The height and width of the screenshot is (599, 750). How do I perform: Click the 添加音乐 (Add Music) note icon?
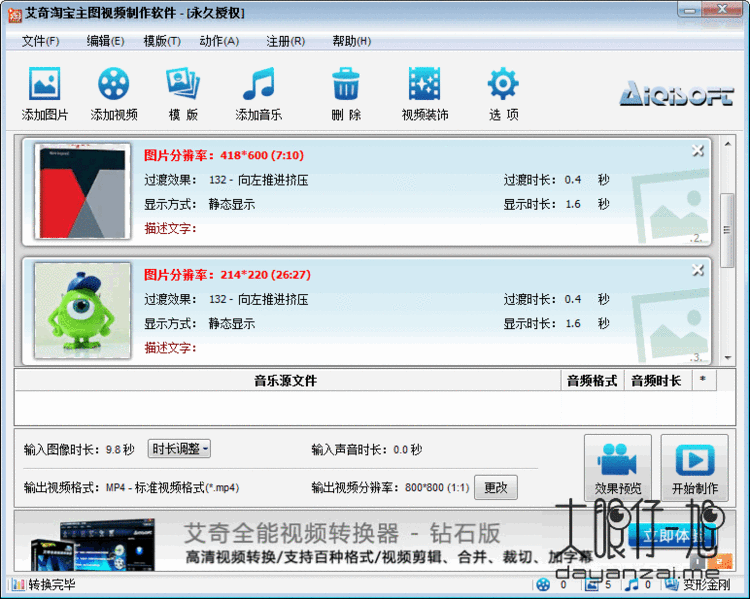(x=259, y=84)
